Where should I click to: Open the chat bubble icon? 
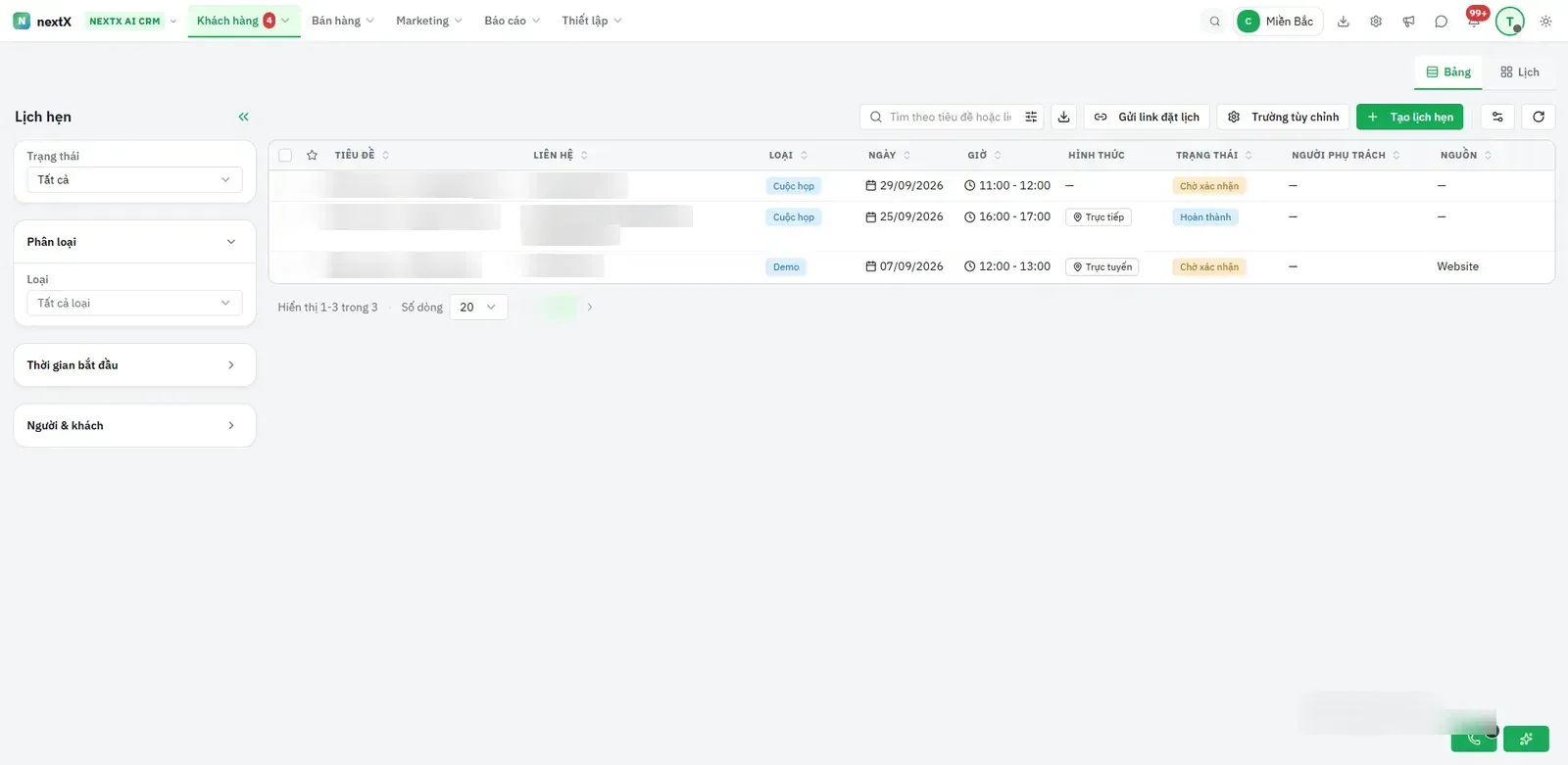[1441, 21]
